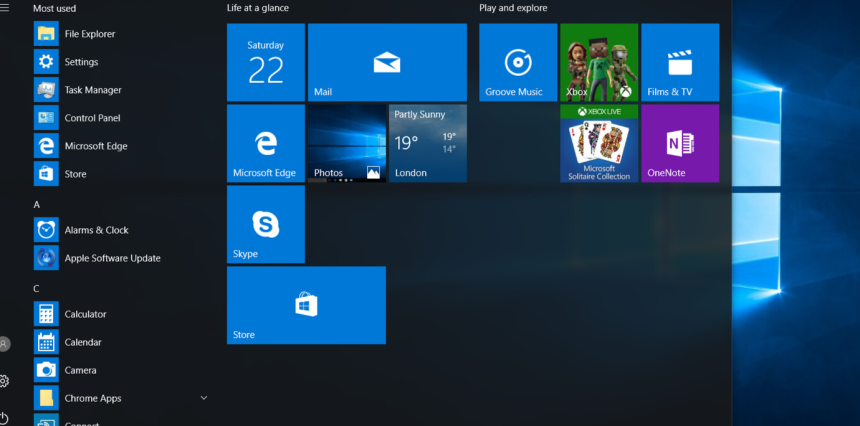The image size is (860, 426).
Task: Click the Most used heading
Action: (54, 8)
